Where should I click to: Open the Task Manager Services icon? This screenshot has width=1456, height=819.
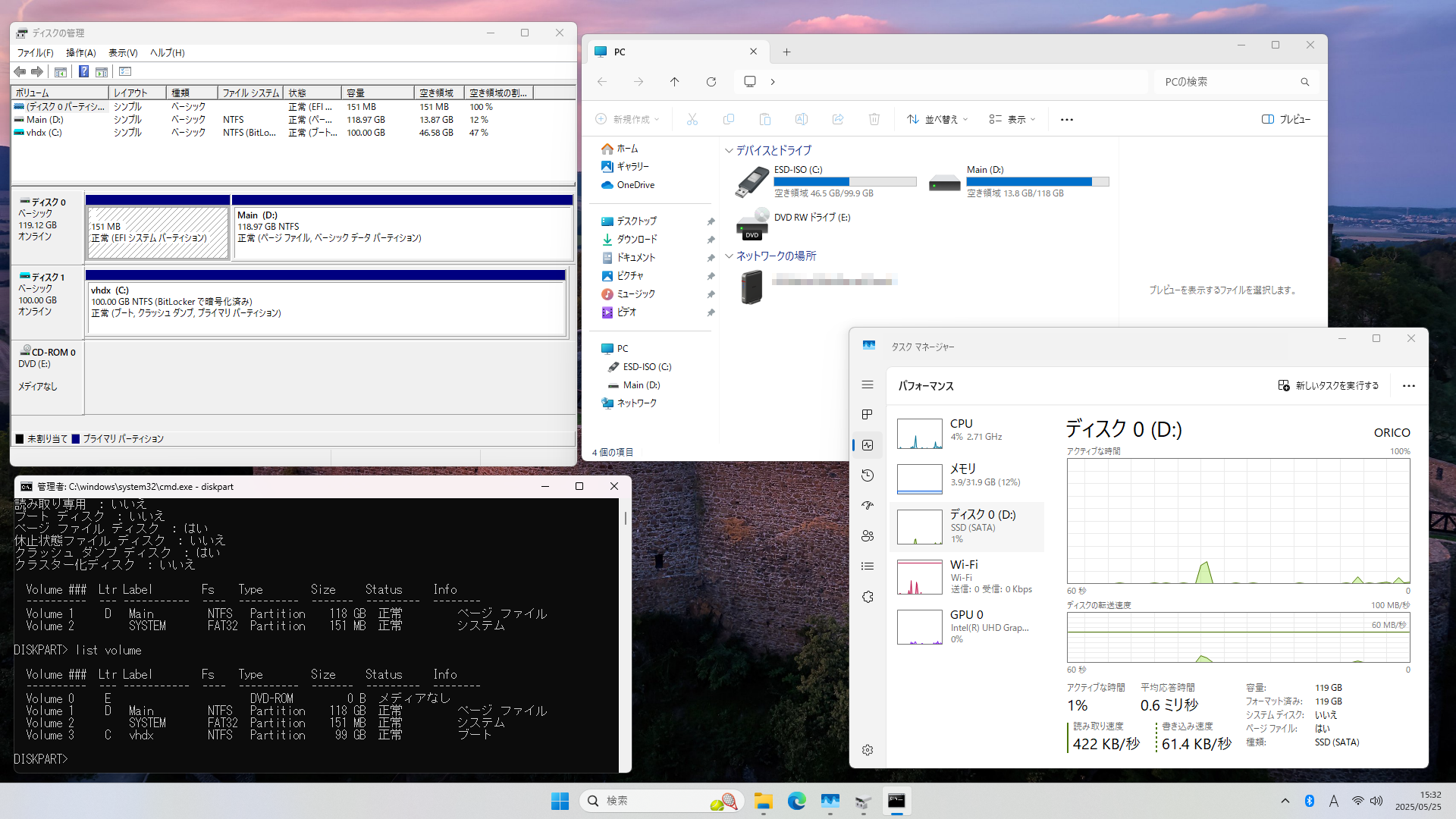point(868,597)
